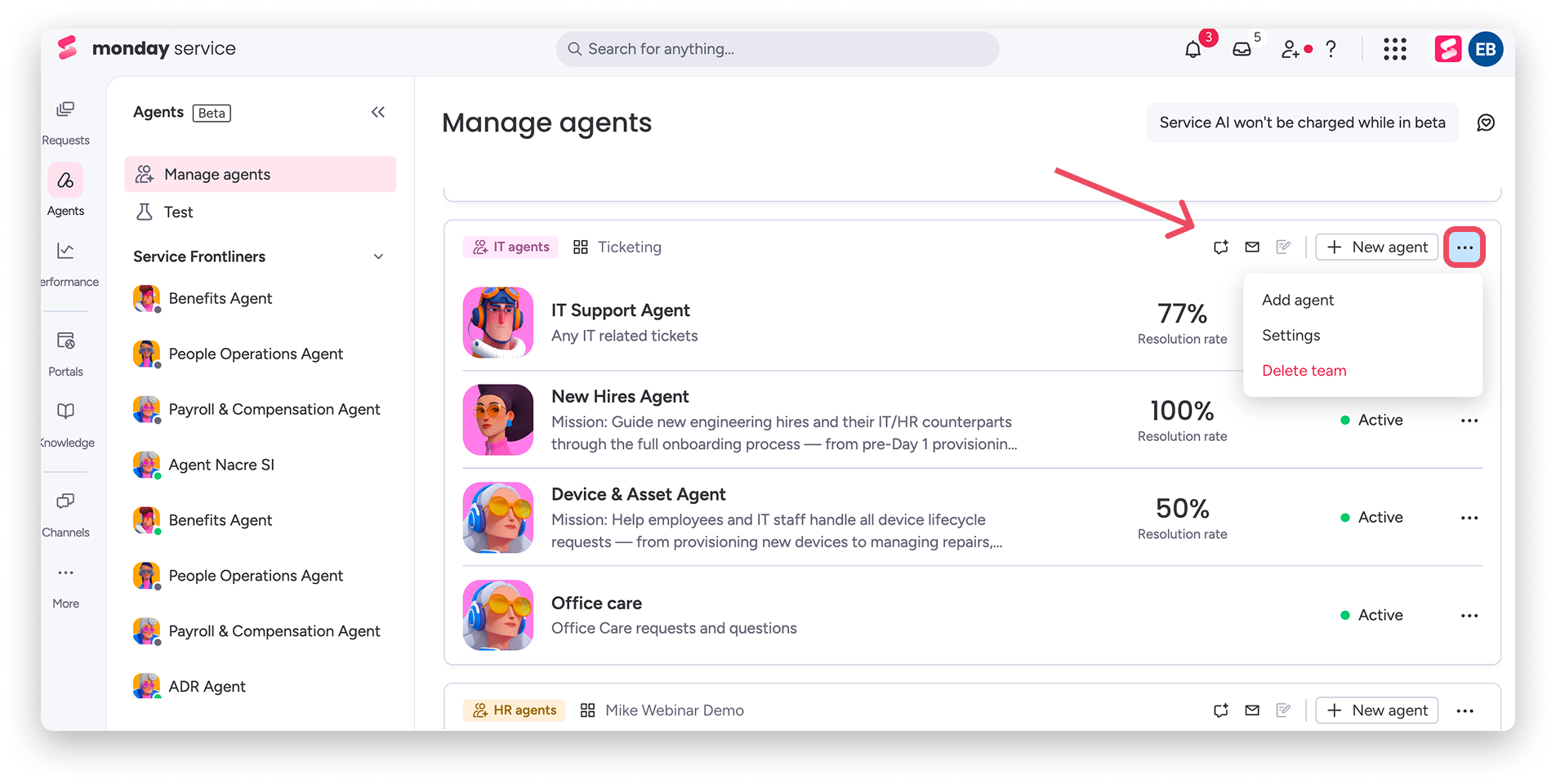Click the email icon in HR agents header
1556x784 pixels.
tap(1252, 710)
